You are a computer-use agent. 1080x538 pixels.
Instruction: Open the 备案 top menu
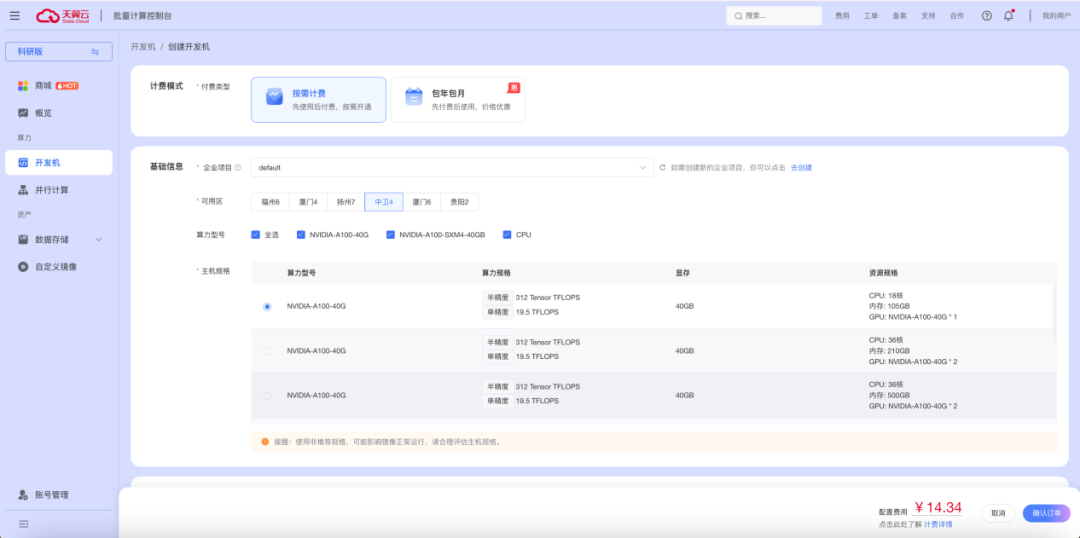[900, 15]
